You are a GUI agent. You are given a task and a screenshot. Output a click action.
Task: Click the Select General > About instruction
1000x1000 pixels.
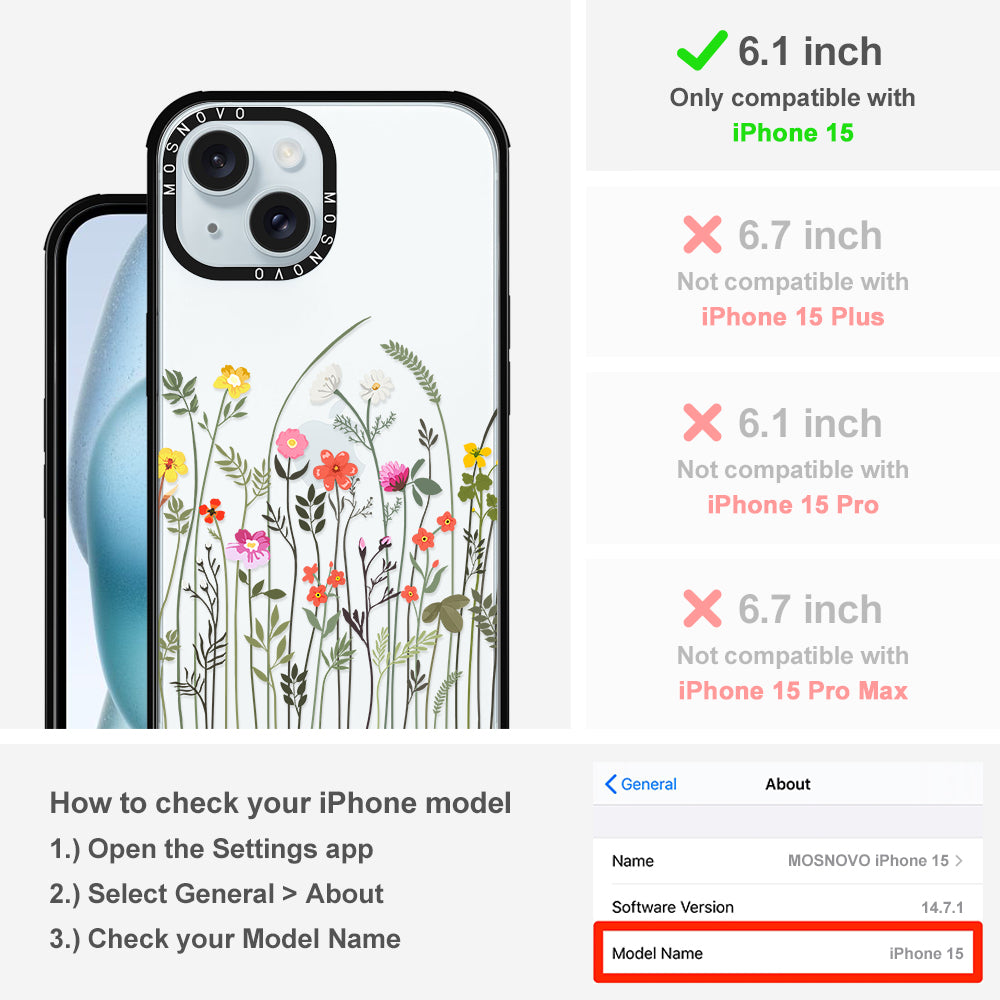pos(217,893)
